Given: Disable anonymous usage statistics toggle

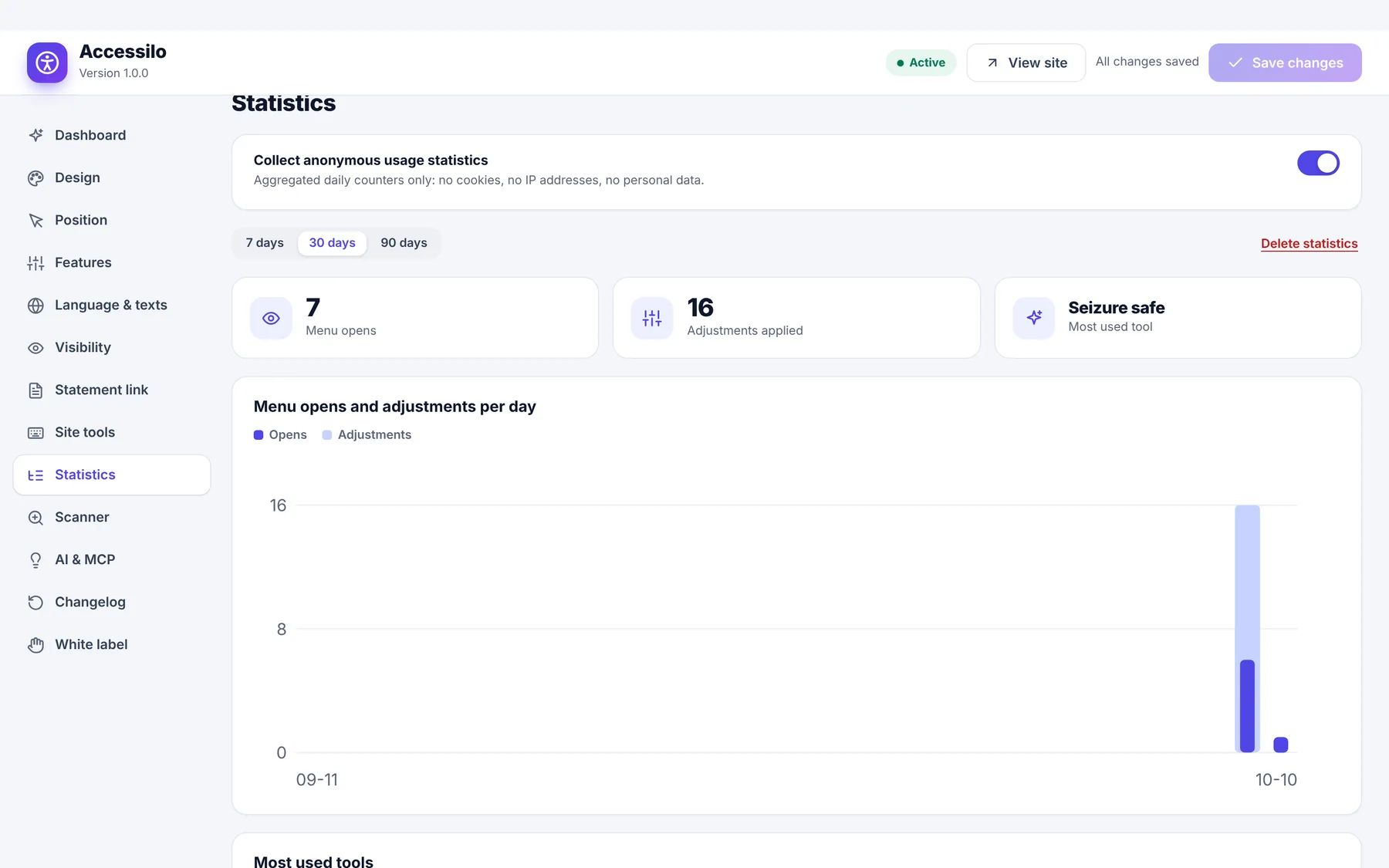Looking at the screenshot, I should tap(1318, 163).
